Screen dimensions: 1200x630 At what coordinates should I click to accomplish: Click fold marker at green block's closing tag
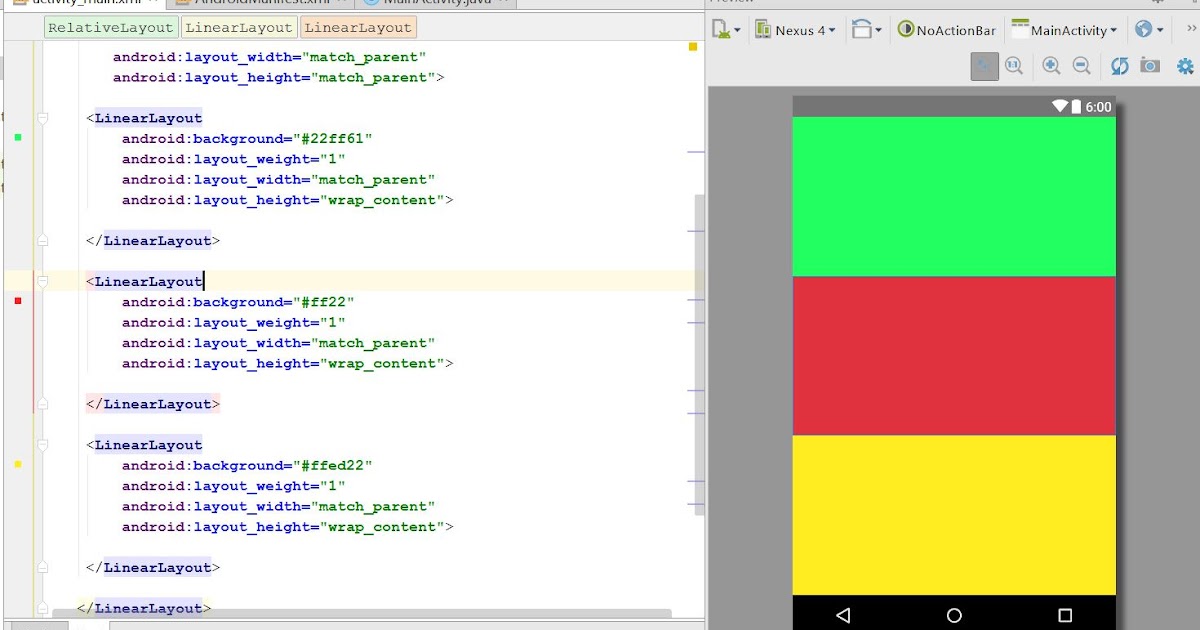coord(42,240)
